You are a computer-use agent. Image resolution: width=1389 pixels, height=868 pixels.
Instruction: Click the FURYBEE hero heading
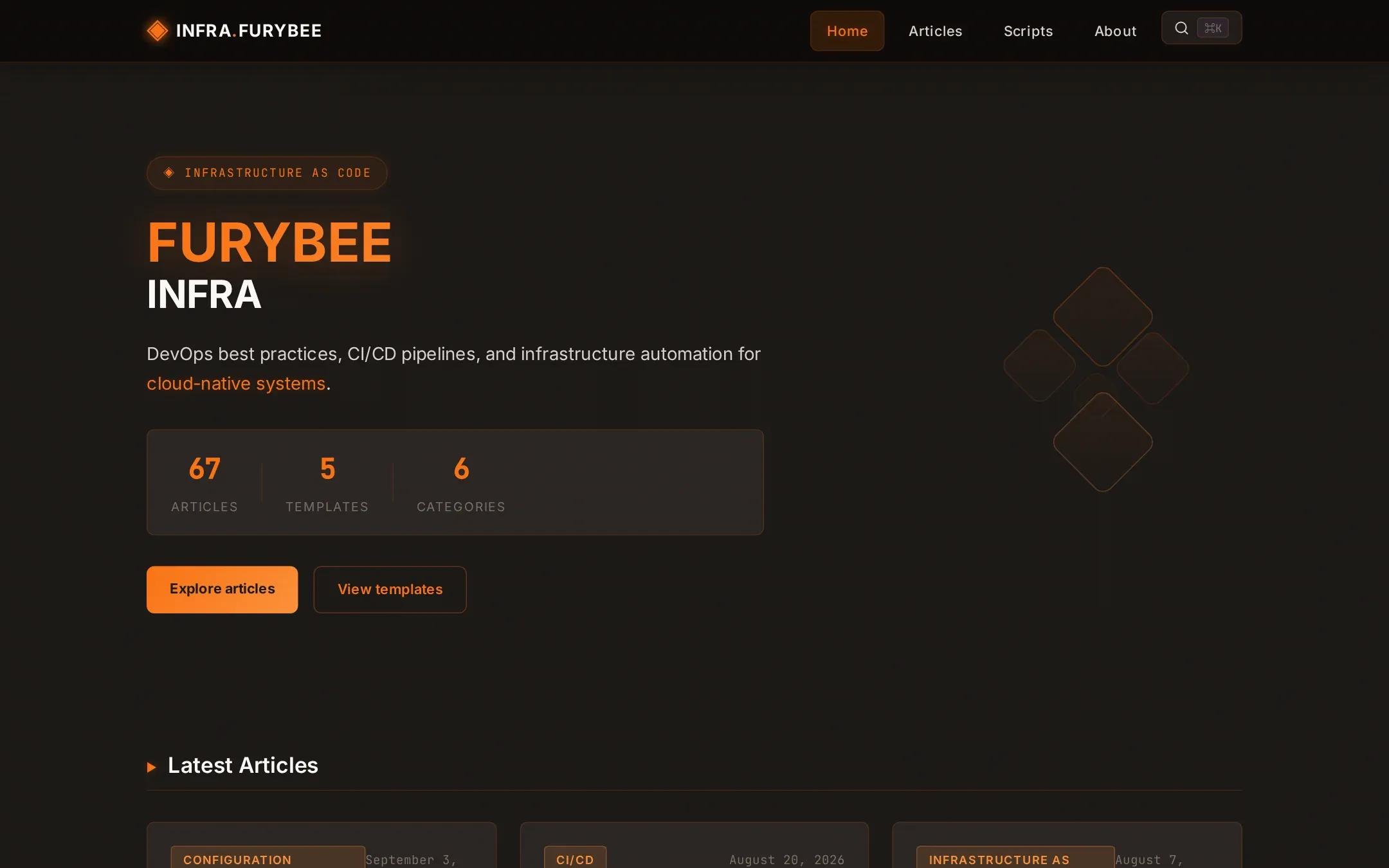(x=269, y=242)
